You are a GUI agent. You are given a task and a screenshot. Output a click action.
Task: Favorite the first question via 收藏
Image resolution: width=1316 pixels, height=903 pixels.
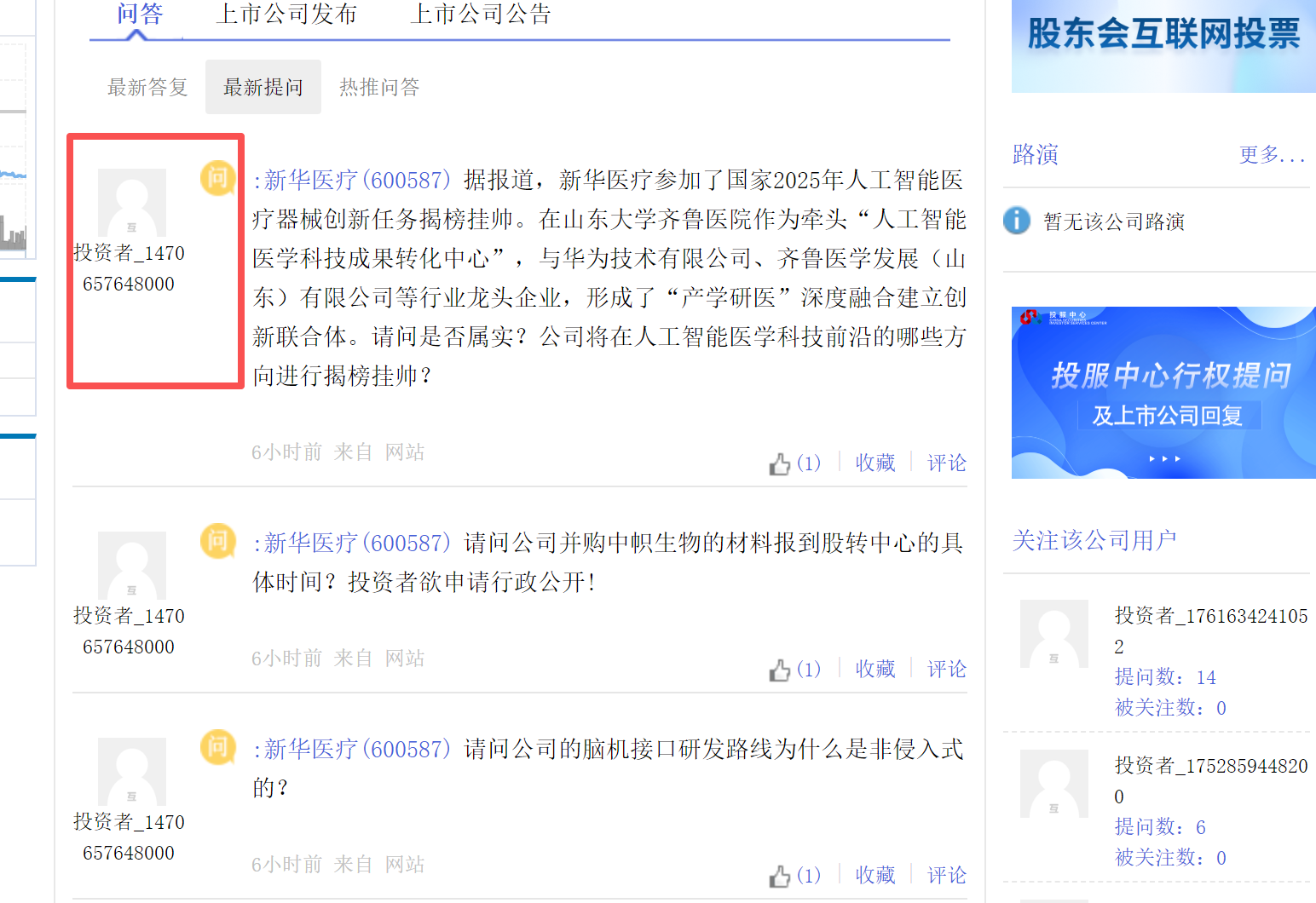point(875,463)
